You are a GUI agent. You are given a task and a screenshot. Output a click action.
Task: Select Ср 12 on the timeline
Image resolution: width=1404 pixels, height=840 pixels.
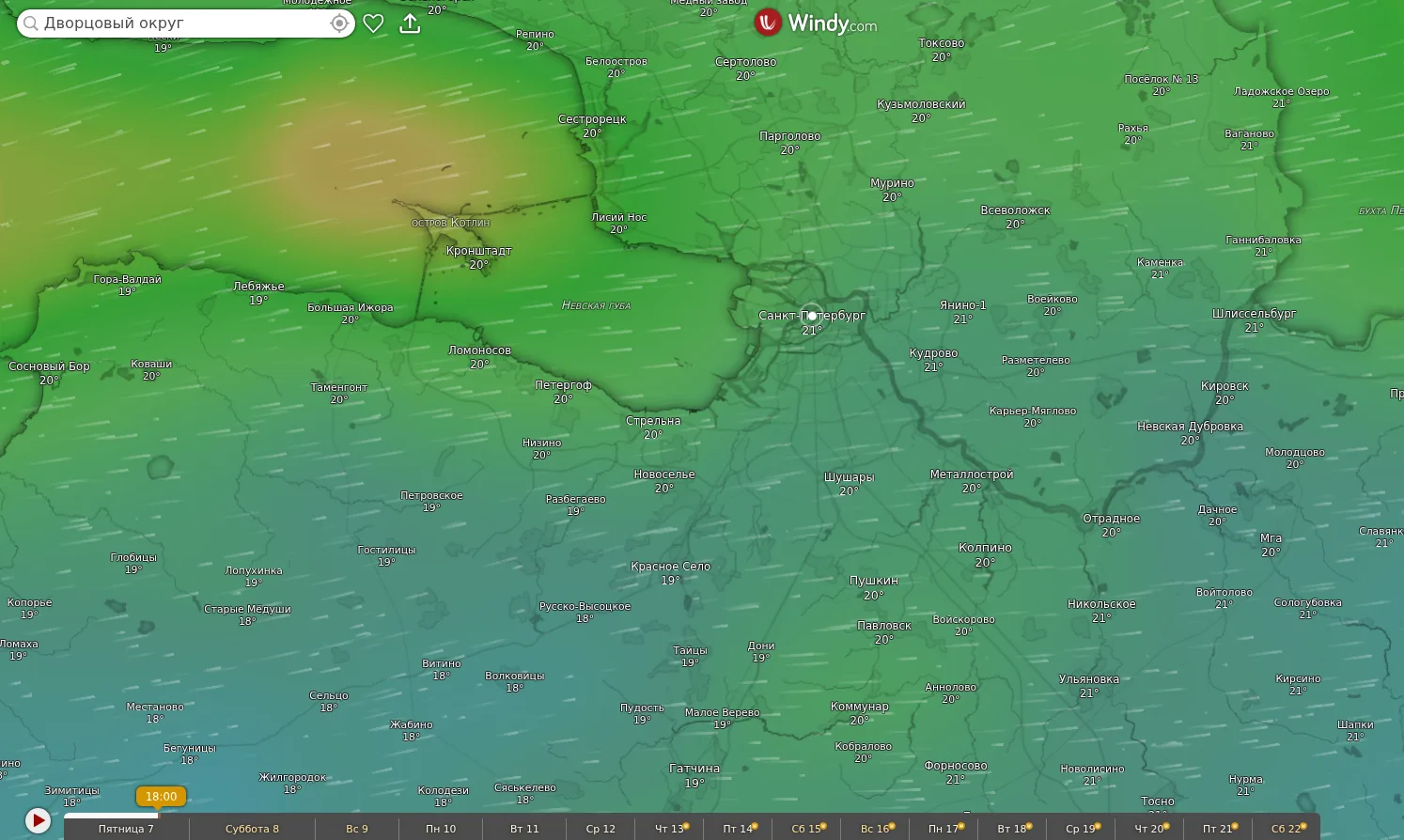coord(601,829)
